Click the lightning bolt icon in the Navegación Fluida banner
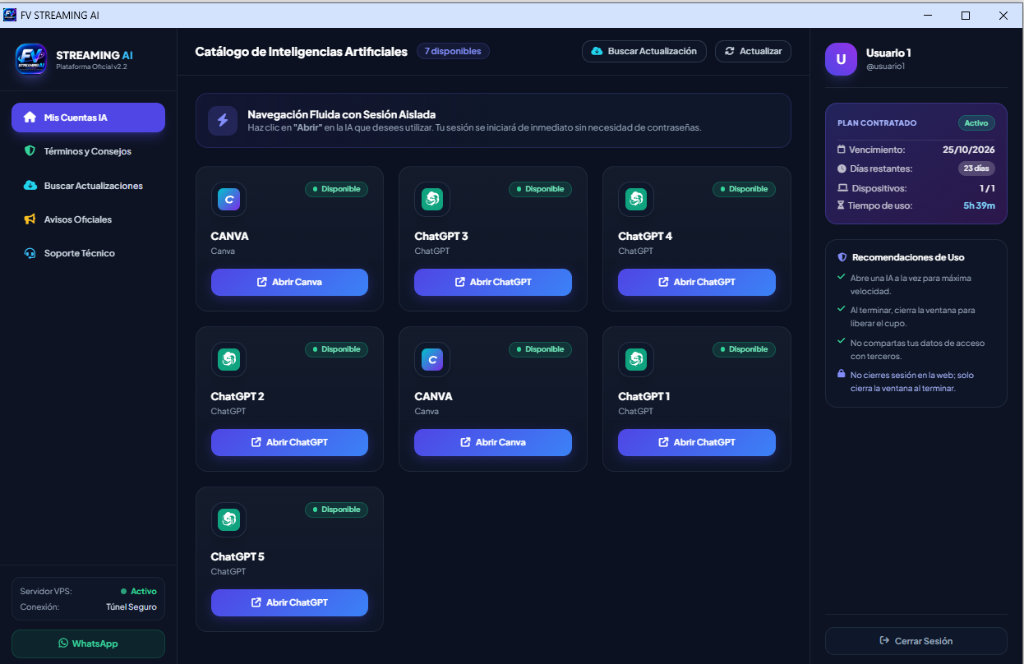The height and width of the screenshot is (664, 1024). point(223,121)
